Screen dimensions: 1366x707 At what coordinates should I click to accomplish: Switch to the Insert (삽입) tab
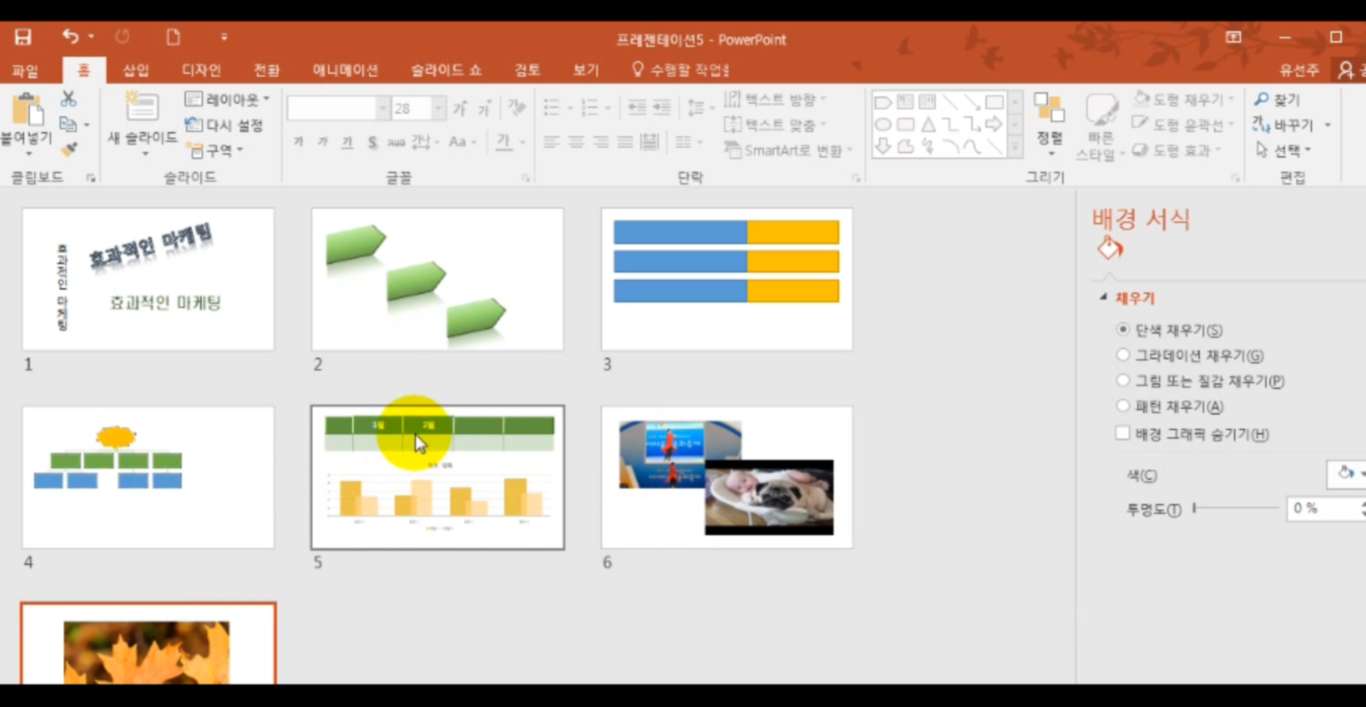[136, 70]
